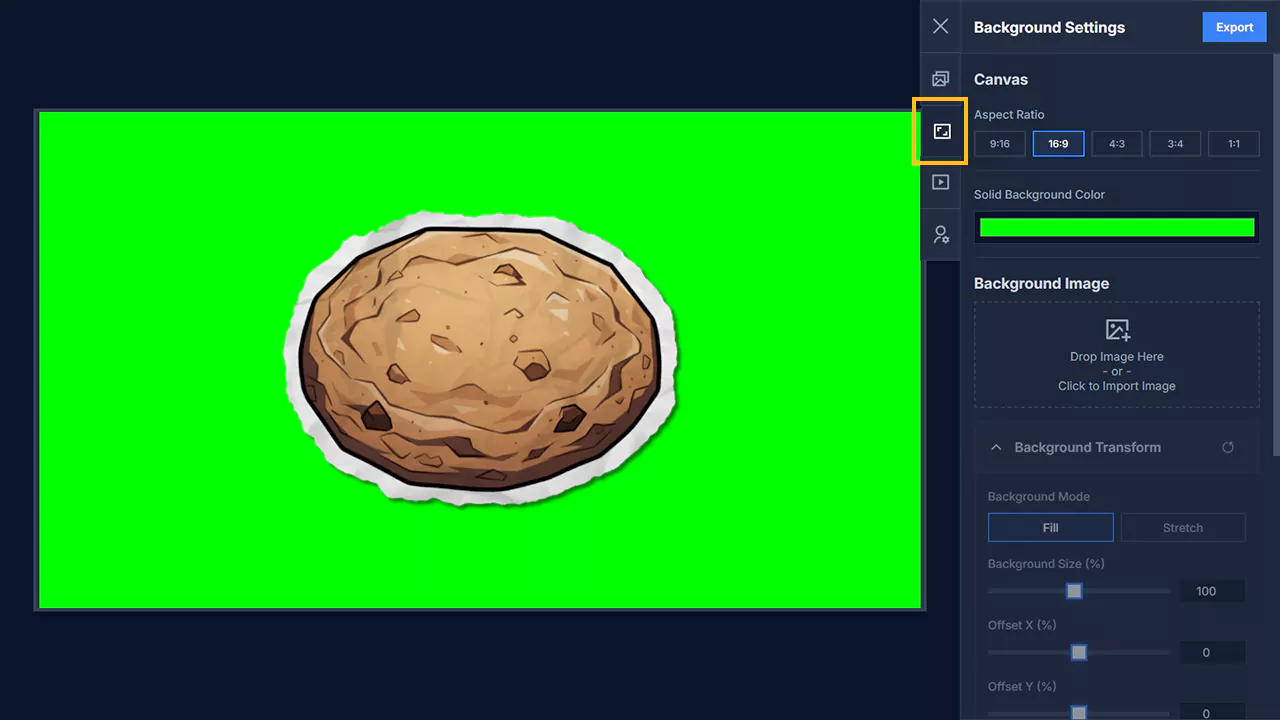Screen dimensions: 1280x720
Task: Reset Background Transform with circular arrow icon
Action: click(x=1228, y=447)
